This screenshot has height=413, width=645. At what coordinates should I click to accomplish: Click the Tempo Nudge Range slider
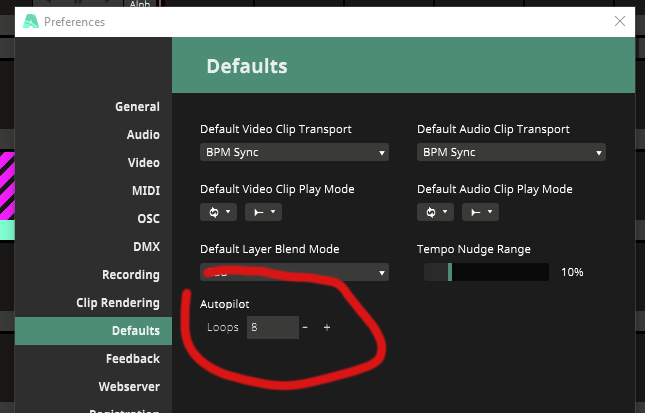(486, 272)
